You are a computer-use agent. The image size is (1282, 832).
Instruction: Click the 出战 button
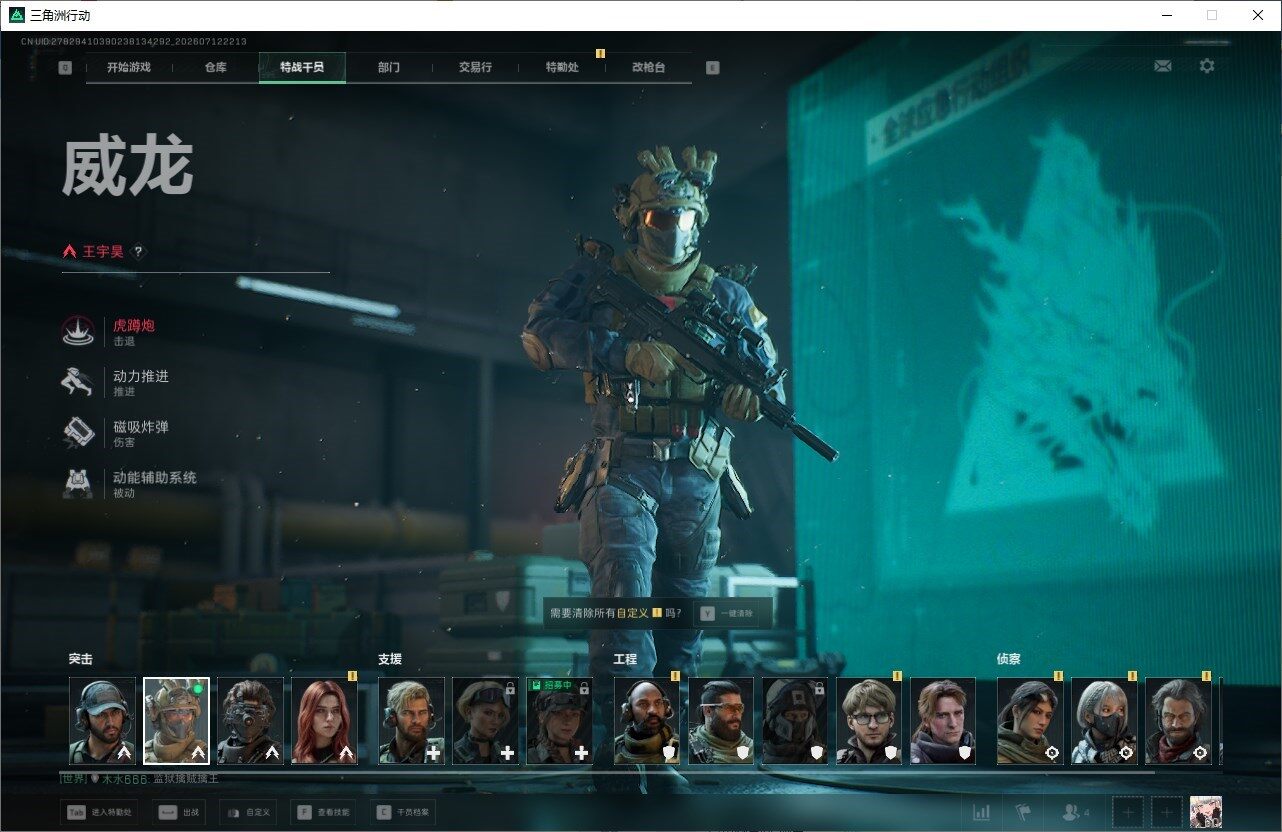[180, 813]
